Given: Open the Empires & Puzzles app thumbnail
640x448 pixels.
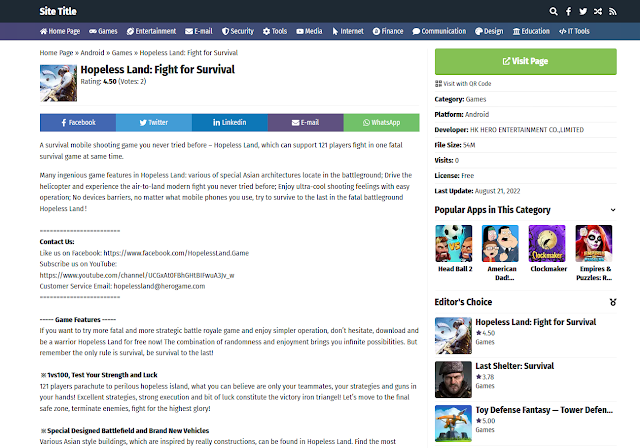Looking at the screenshot, I should coord(594,244).
